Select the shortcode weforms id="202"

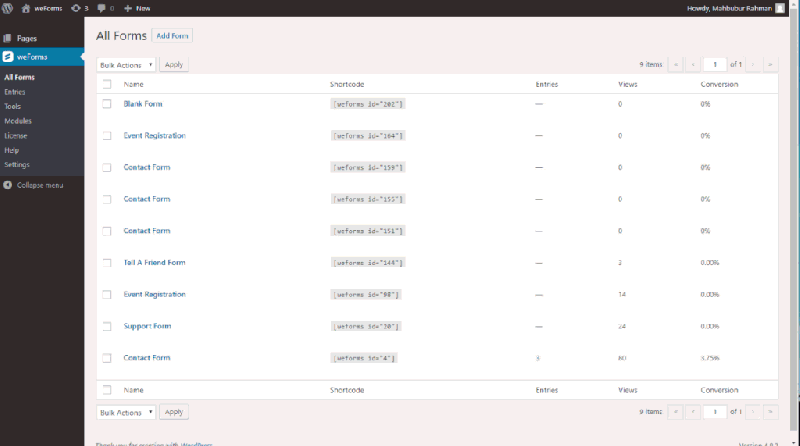pos(368,104)
